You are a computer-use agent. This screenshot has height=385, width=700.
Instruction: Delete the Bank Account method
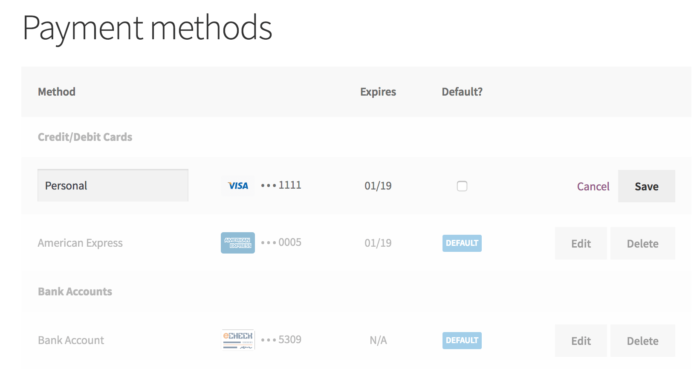(x=642, y=341)
